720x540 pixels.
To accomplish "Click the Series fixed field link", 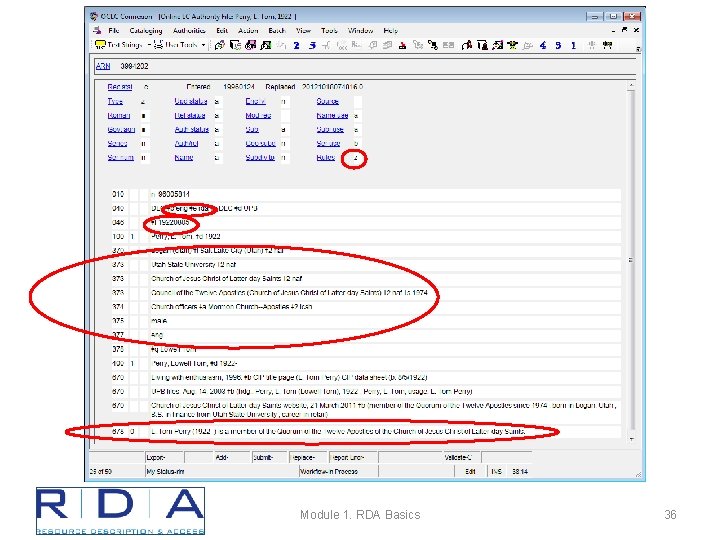I will 117,144.
